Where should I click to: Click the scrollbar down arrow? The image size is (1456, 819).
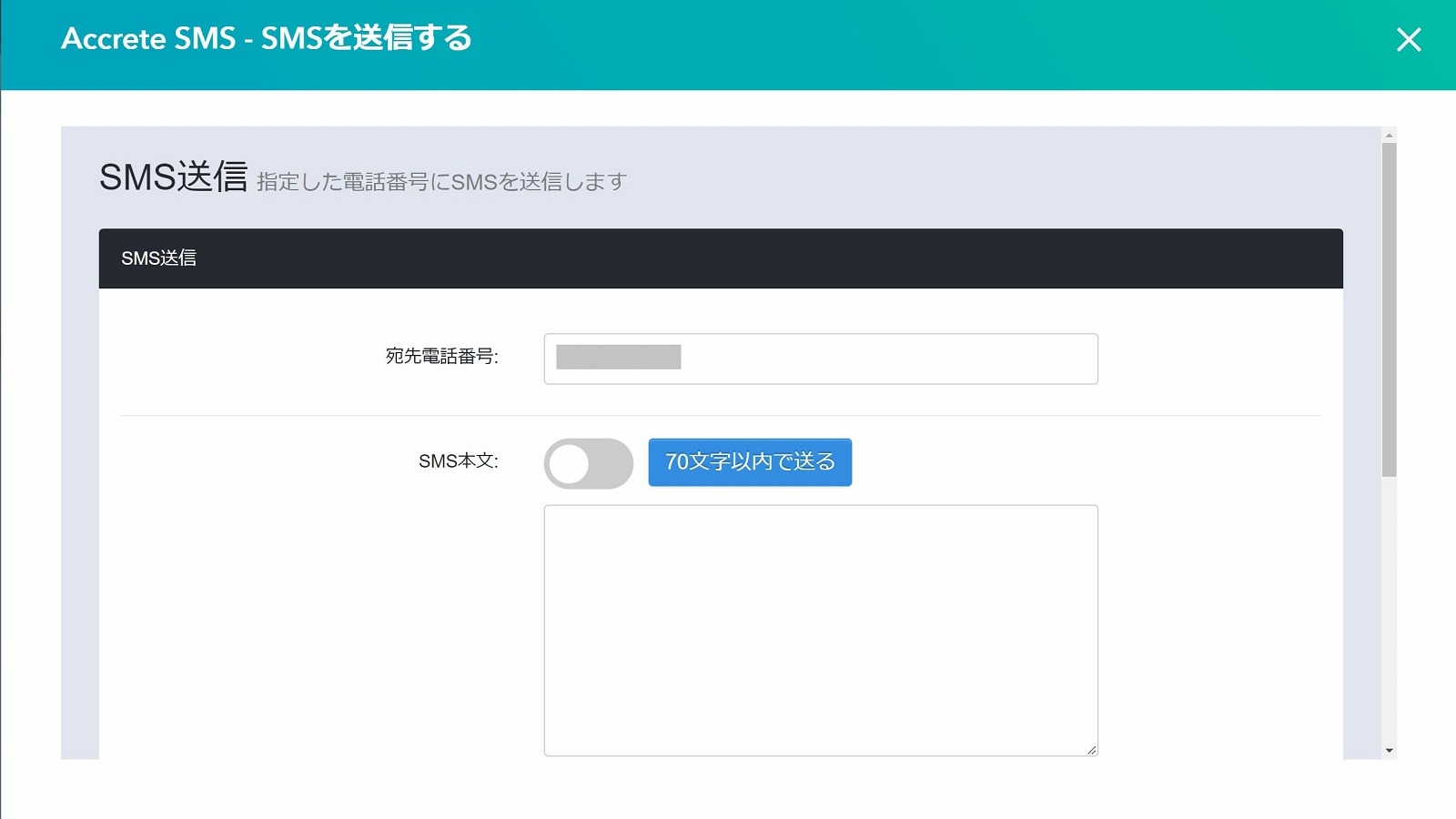1389,751
